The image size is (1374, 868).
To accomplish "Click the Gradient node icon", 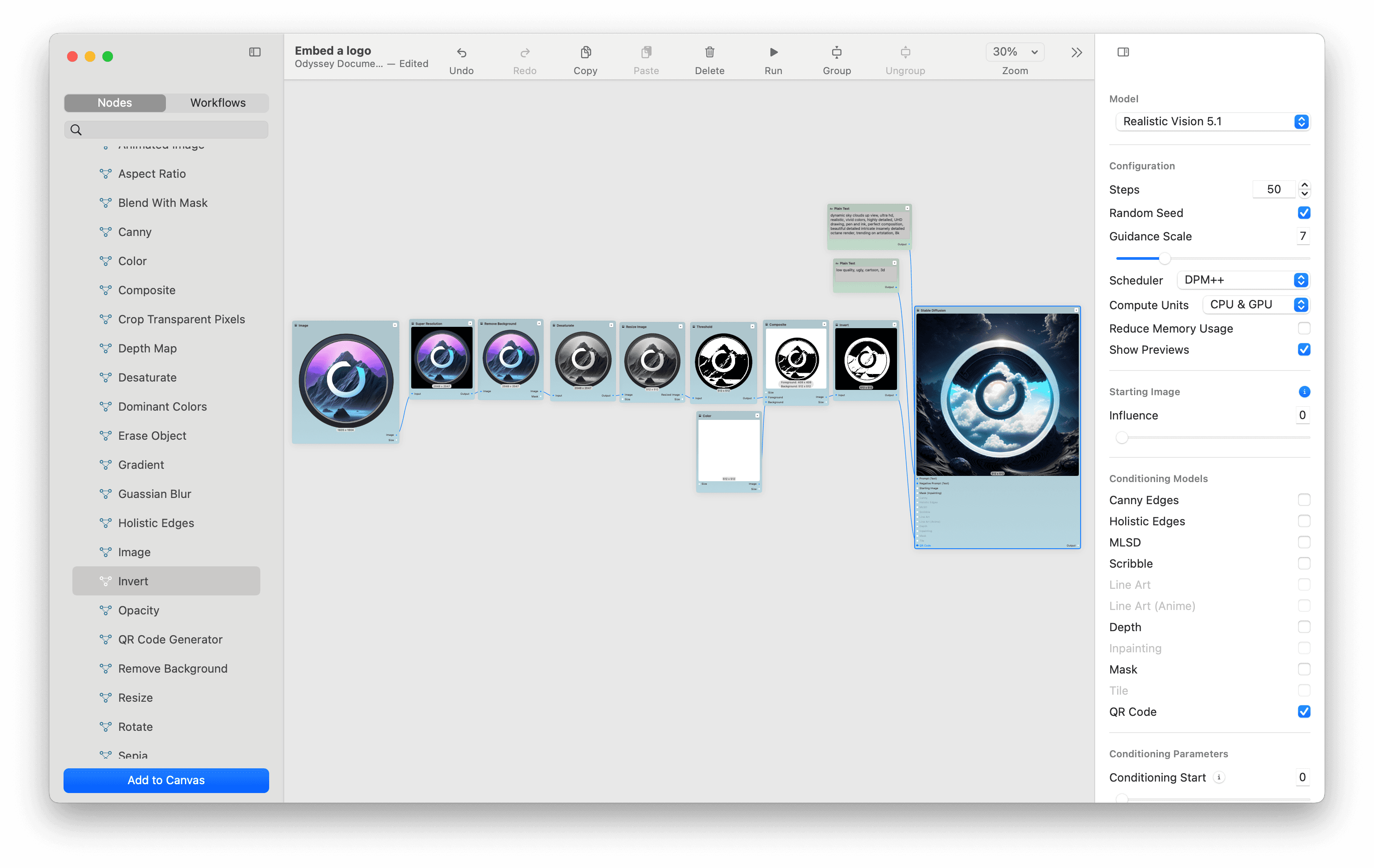I will click(105, 464).
